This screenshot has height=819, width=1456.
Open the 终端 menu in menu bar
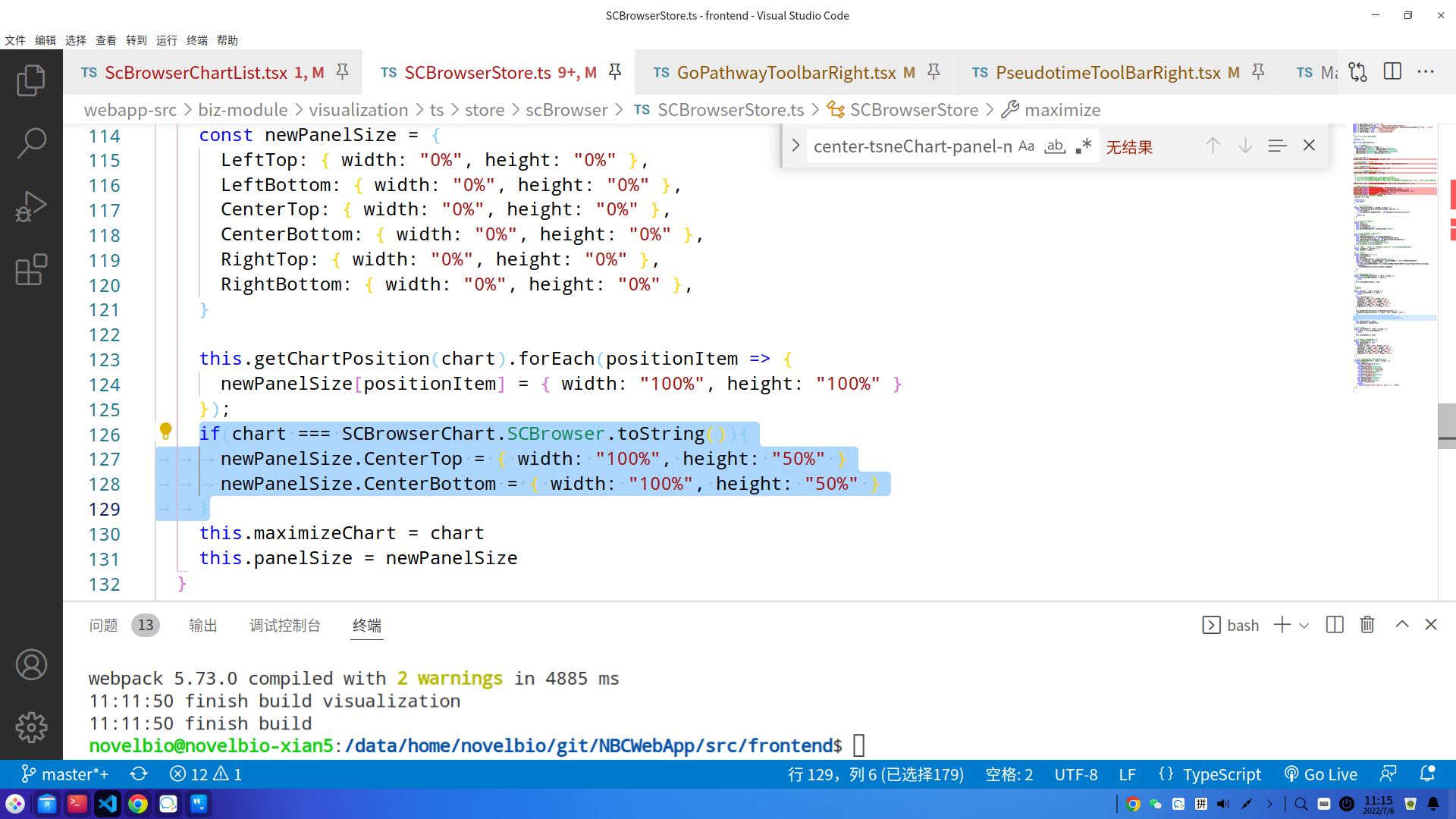[196, 40]
